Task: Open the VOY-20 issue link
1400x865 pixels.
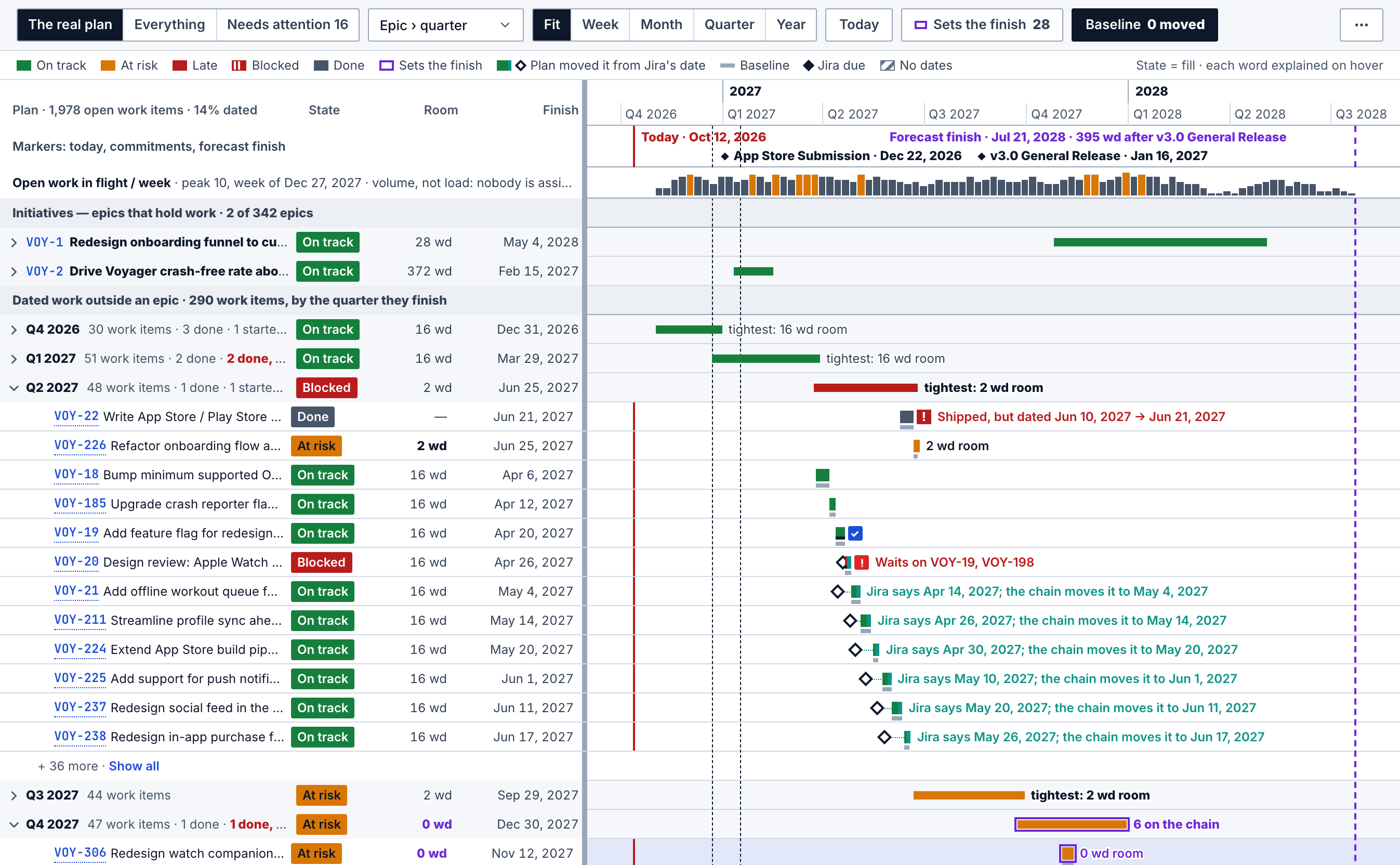Action: [76, 561]
